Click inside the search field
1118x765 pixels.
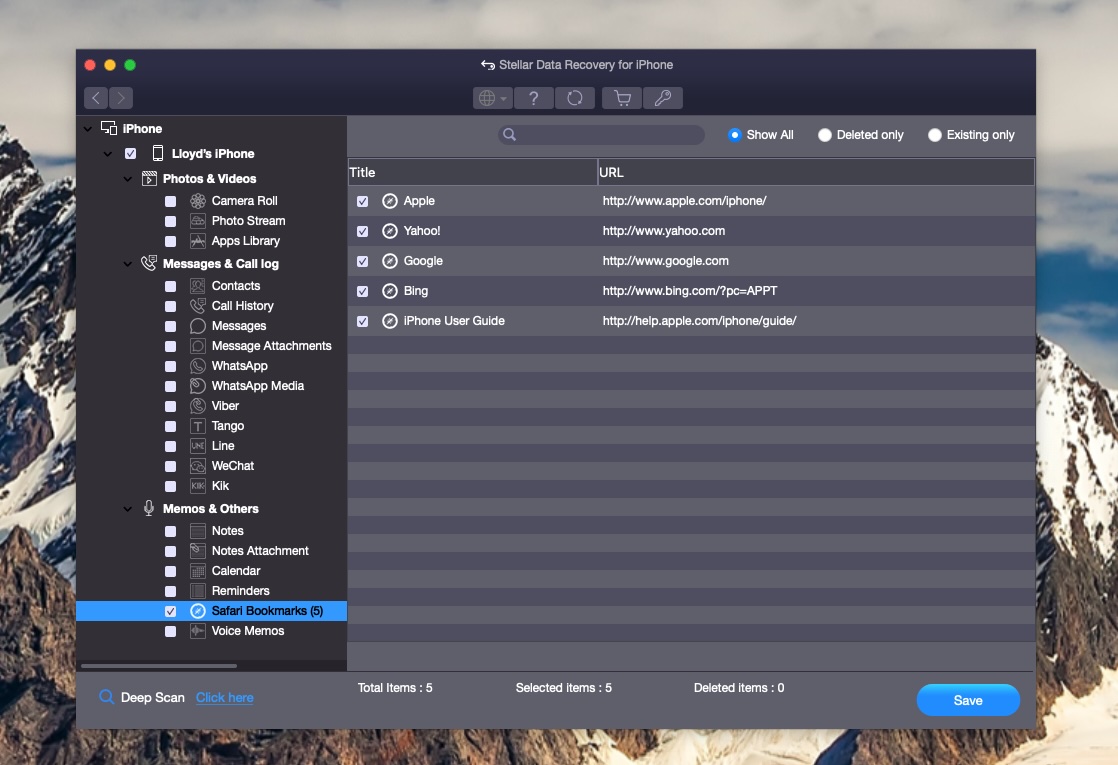click(601, 134)
